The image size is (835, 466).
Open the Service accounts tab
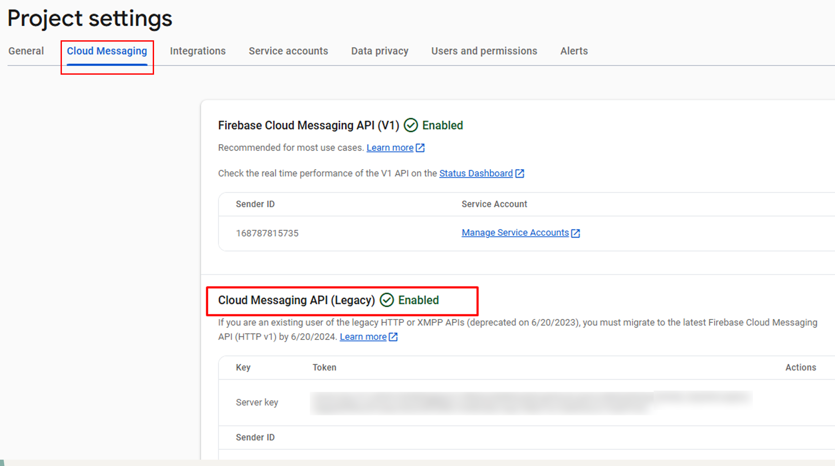288,51
